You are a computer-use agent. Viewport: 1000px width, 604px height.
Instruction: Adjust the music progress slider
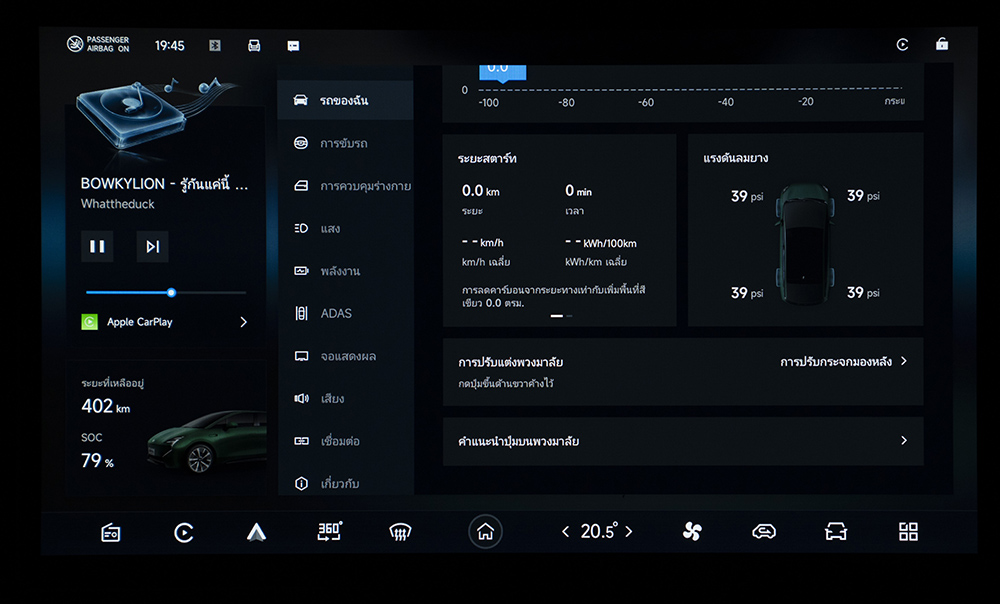[x=171, y=292]
